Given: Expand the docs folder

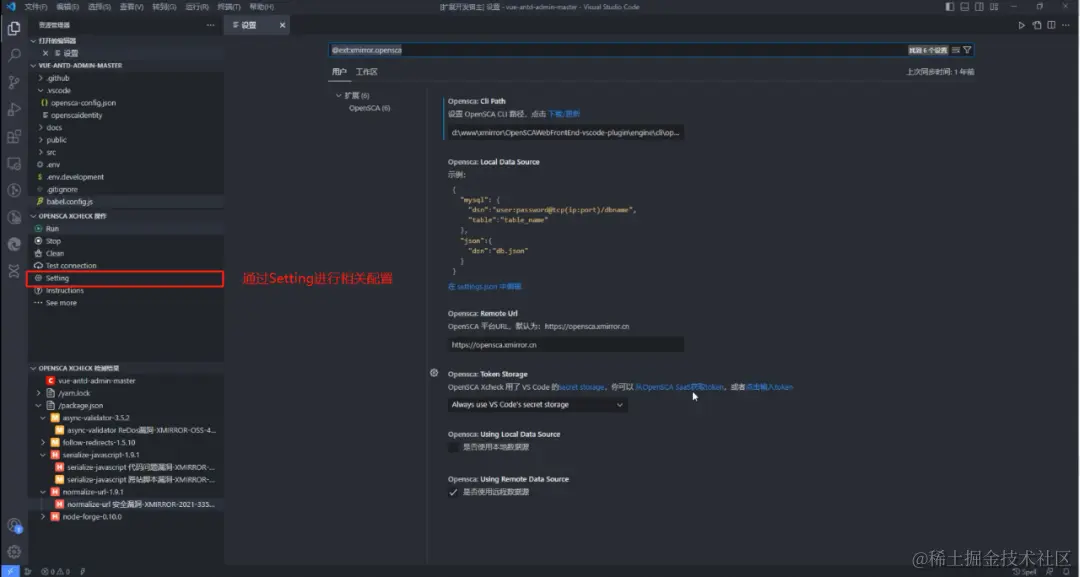Looking at the screenshot, I should click(41, 127).
